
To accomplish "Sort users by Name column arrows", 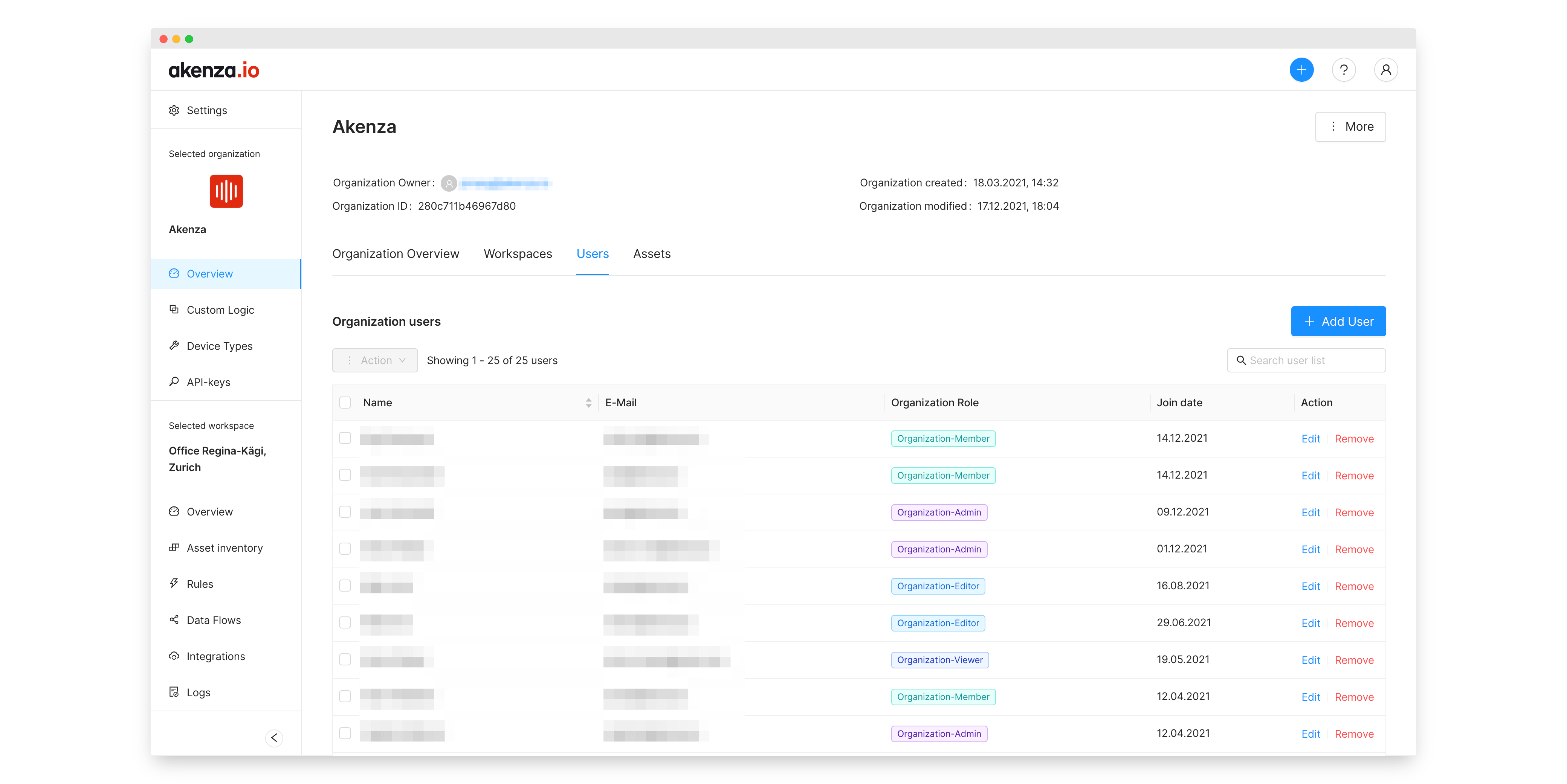I will [x=588, y=403].
